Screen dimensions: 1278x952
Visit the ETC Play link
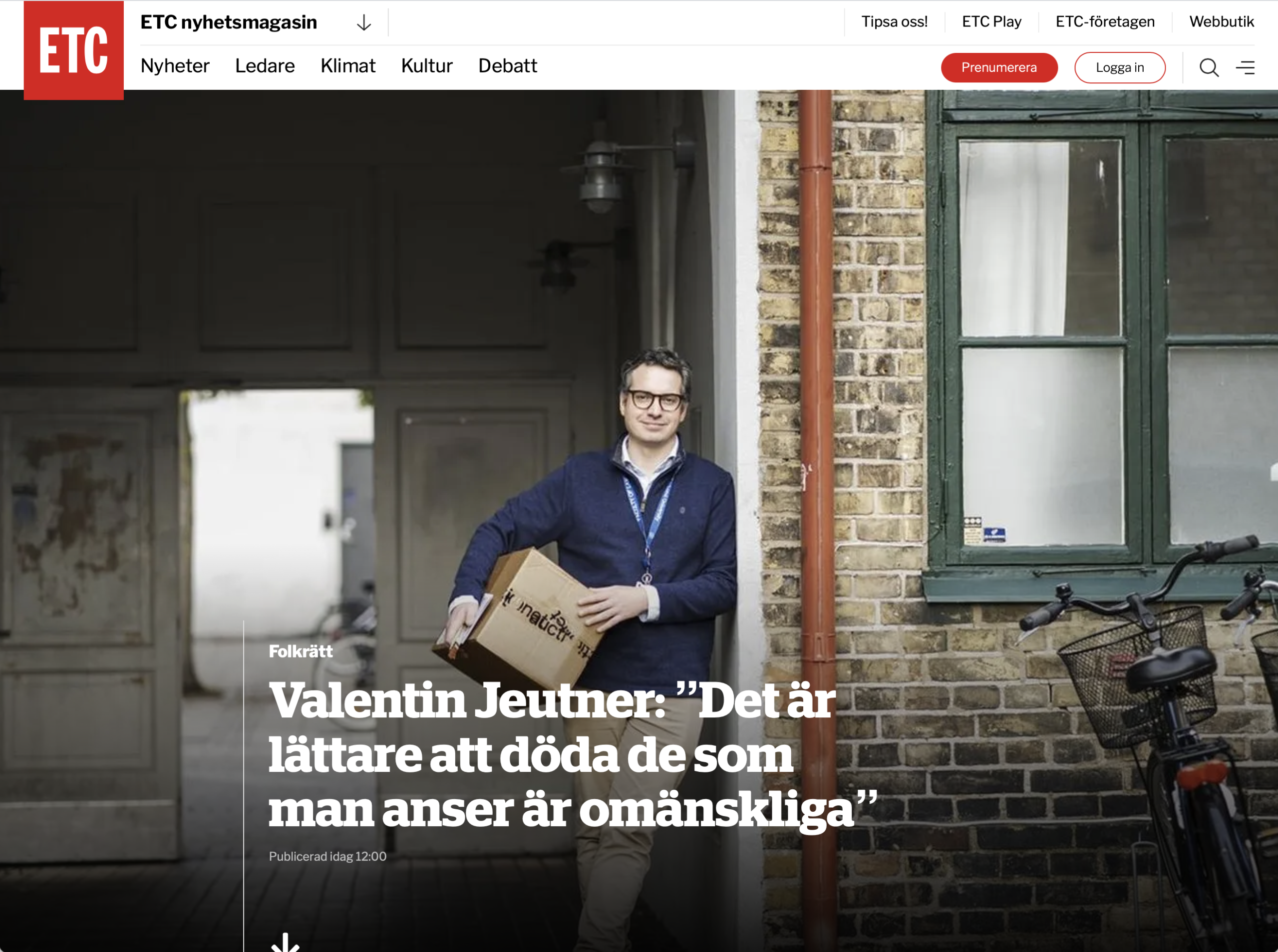click(991, 22)
